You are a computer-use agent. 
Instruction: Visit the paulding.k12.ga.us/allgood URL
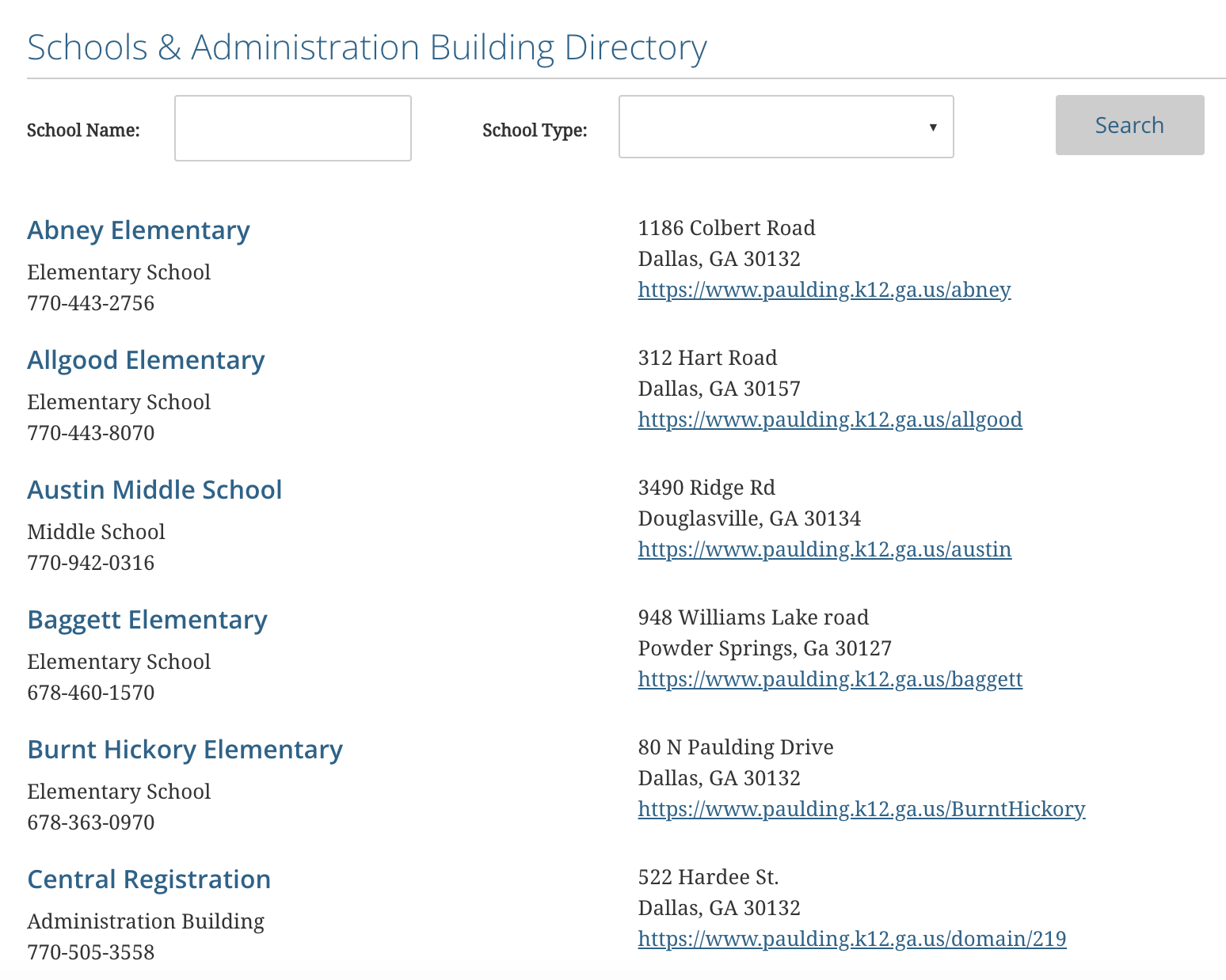click(830, 420)
